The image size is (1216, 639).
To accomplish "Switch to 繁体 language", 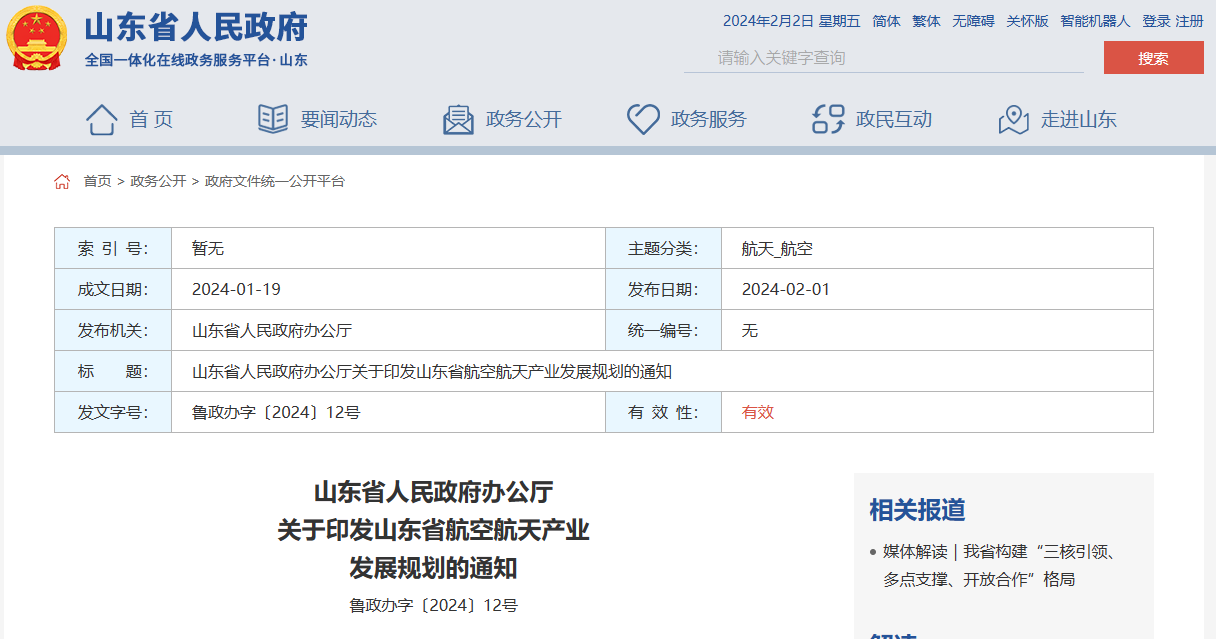I will click(x=926, y=21).
